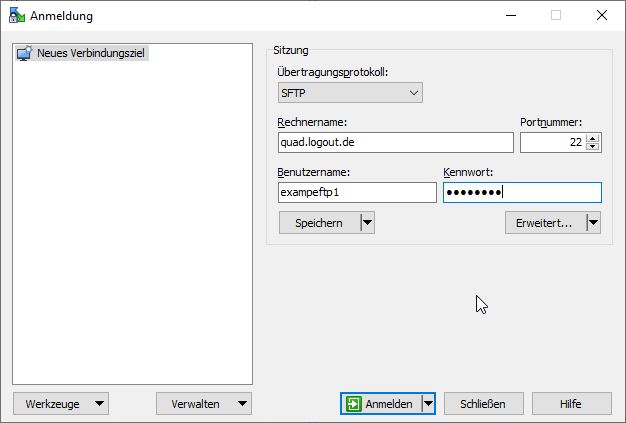
Task: Focus the Benutzername input field
Action: pos(357,193)
